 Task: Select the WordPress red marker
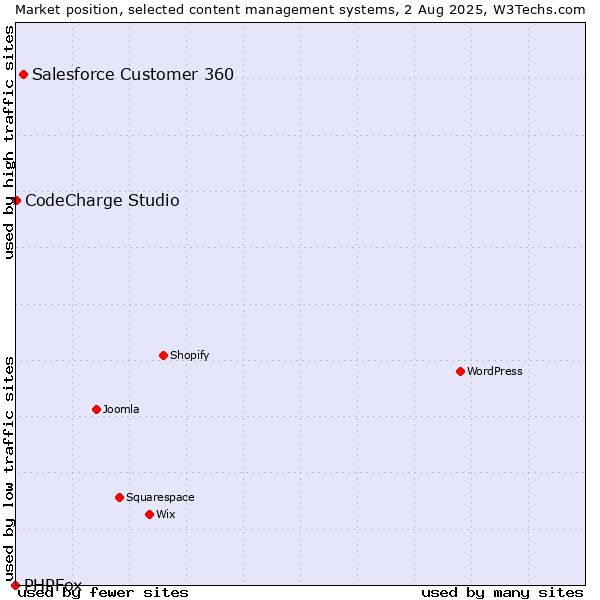(x=460, y=372)
